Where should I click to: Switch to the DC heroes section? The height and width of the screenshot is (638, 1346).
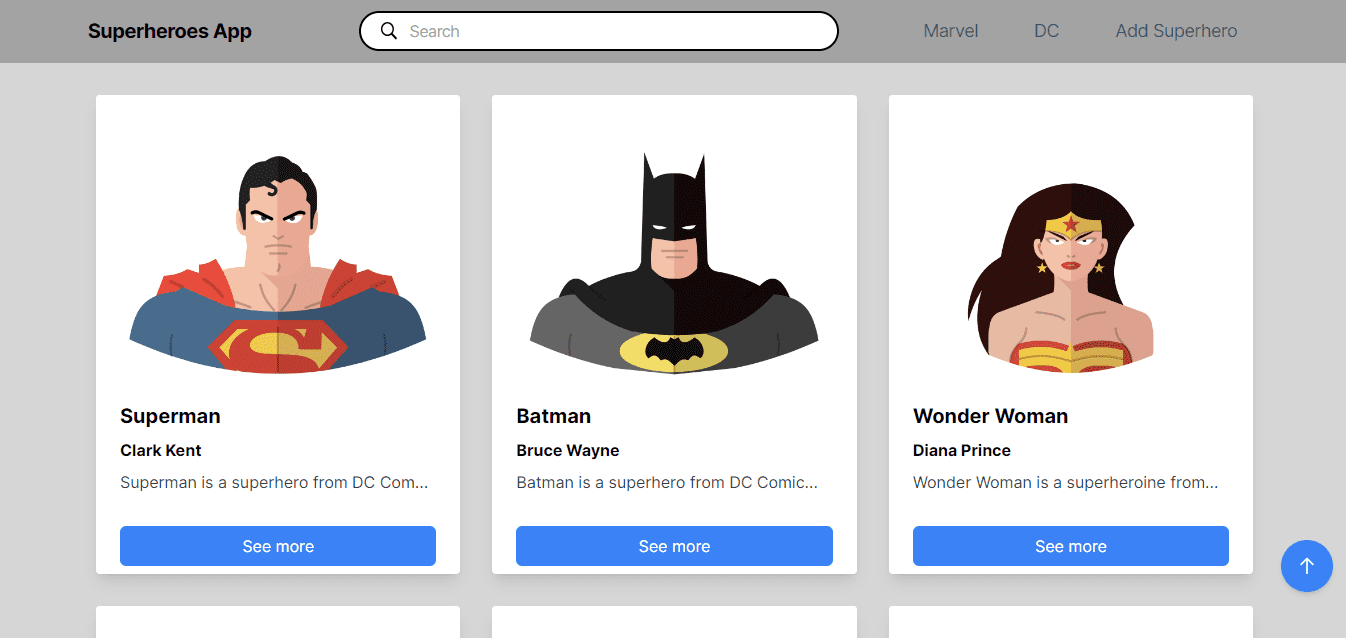(1046, 31)
